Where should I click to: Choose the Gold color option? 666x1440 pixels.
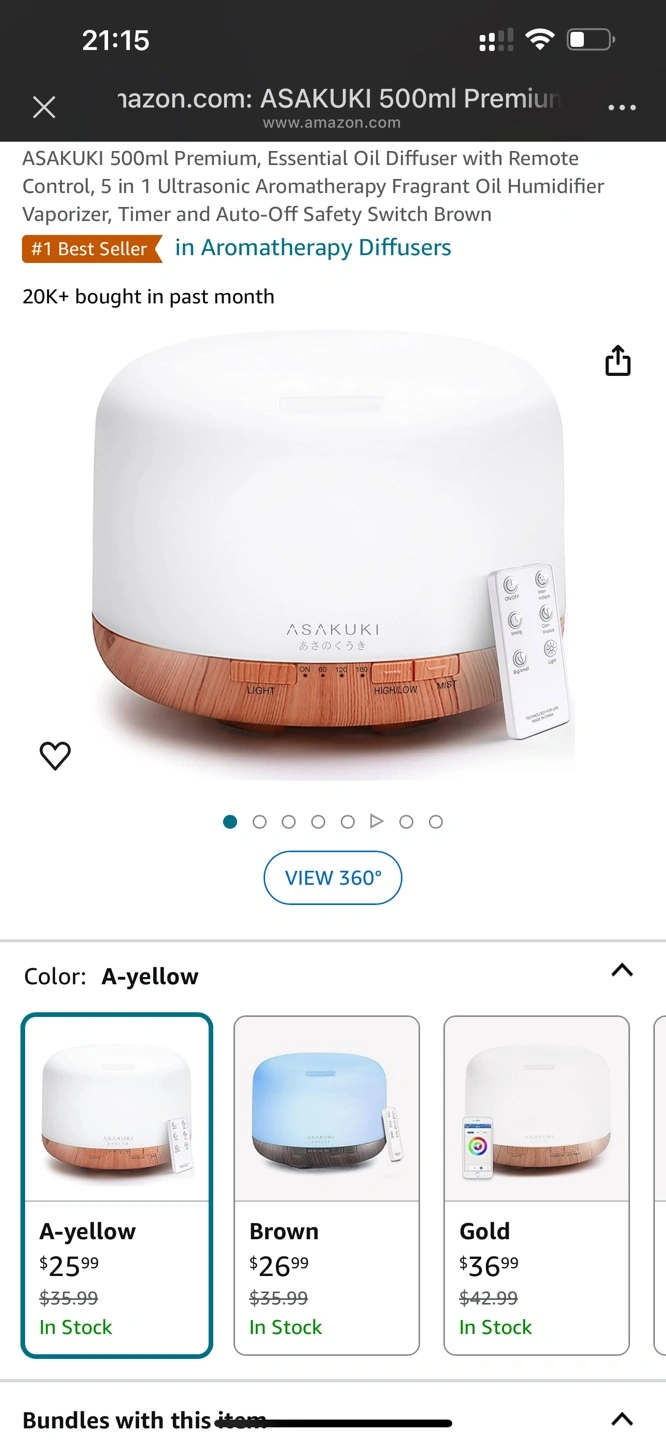click(536, 1185)
